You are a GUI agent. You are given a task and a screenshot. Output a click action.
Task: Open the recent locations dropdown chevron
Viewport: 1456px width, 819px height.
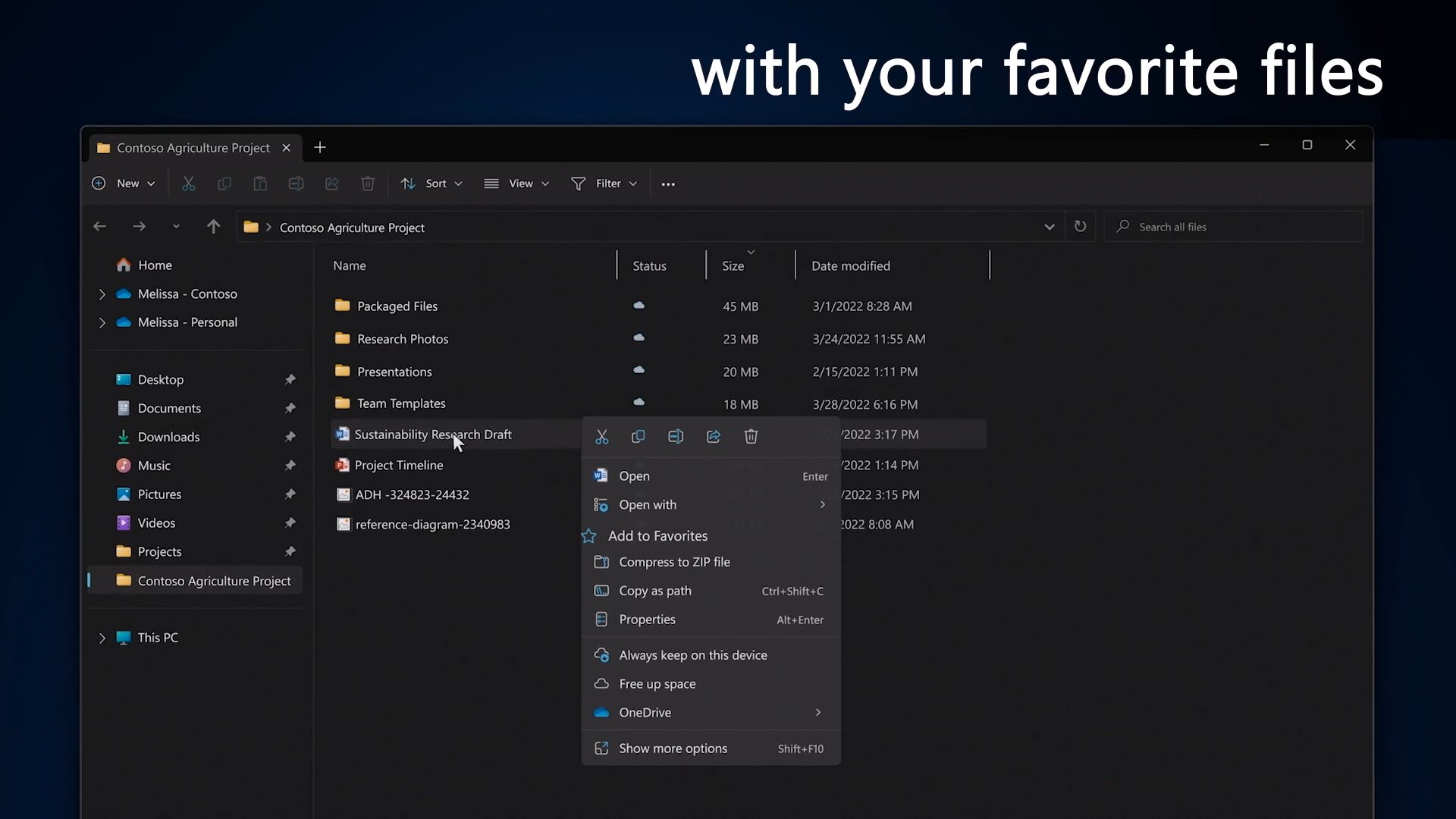[x=176, y=227]
